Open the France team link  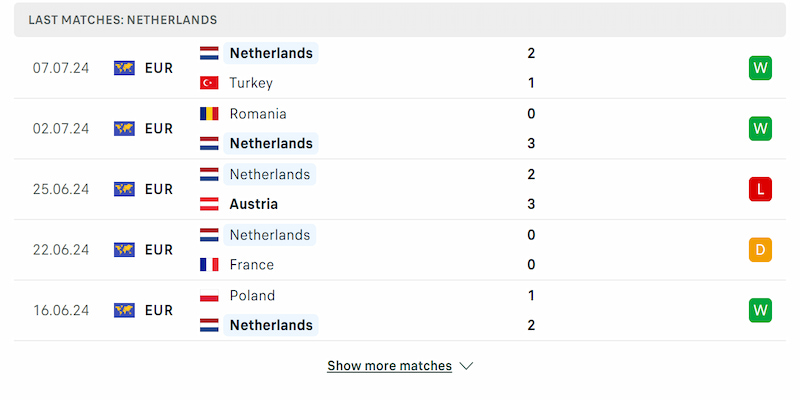251,265
